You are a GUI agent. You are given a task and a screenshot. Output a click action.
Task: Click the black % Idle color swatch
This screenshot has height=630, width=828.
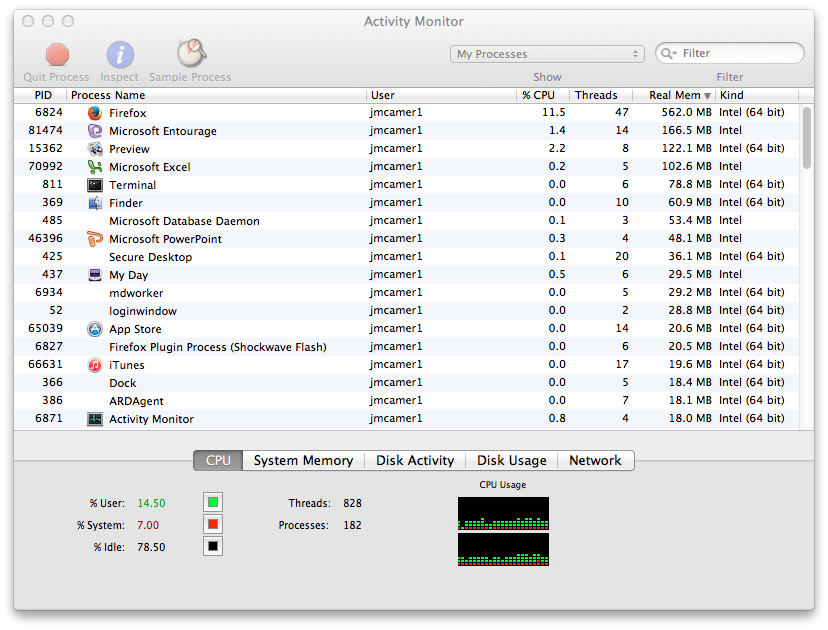point(213,546)
